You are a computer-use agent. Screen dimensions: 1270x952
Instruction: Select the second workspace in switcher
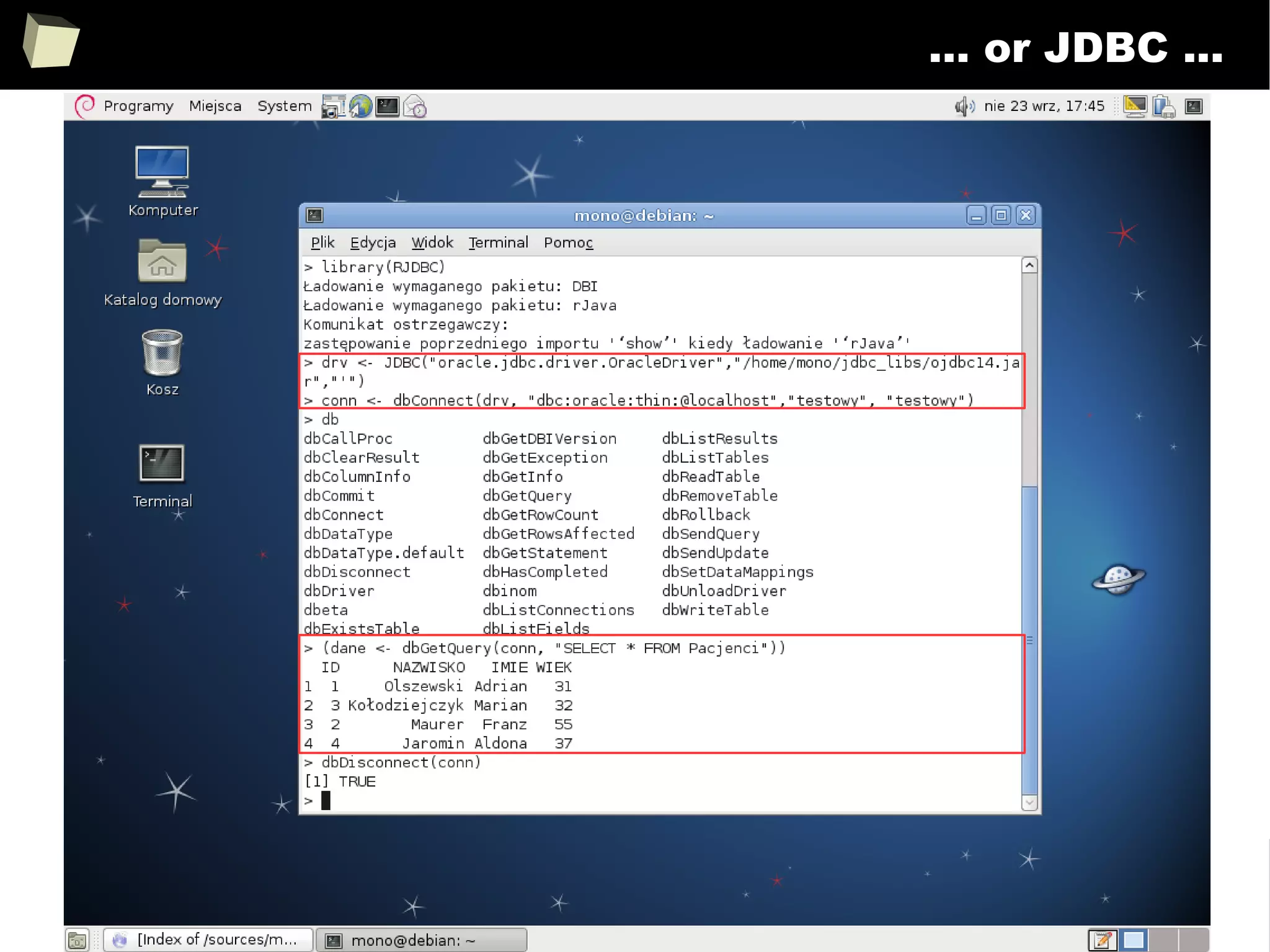(1163, 940)
